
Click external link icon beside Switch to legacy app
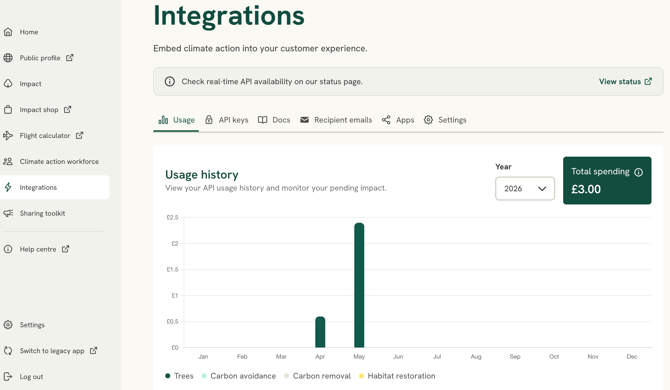point(94,351)
